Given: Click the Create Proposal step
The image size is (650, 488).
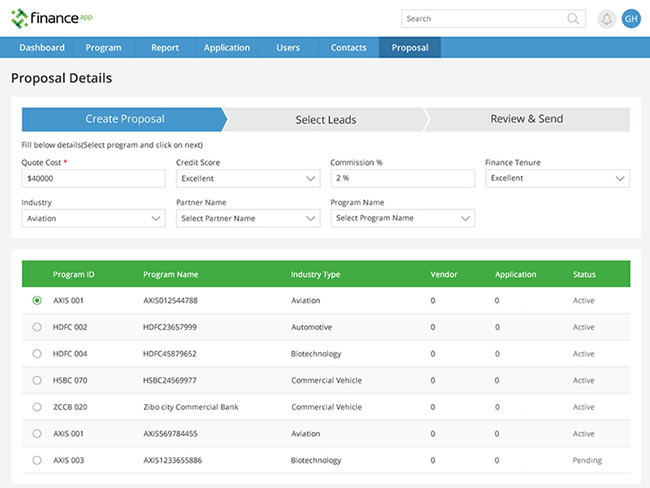Looking at the screenshot, I should click(125, 119).
